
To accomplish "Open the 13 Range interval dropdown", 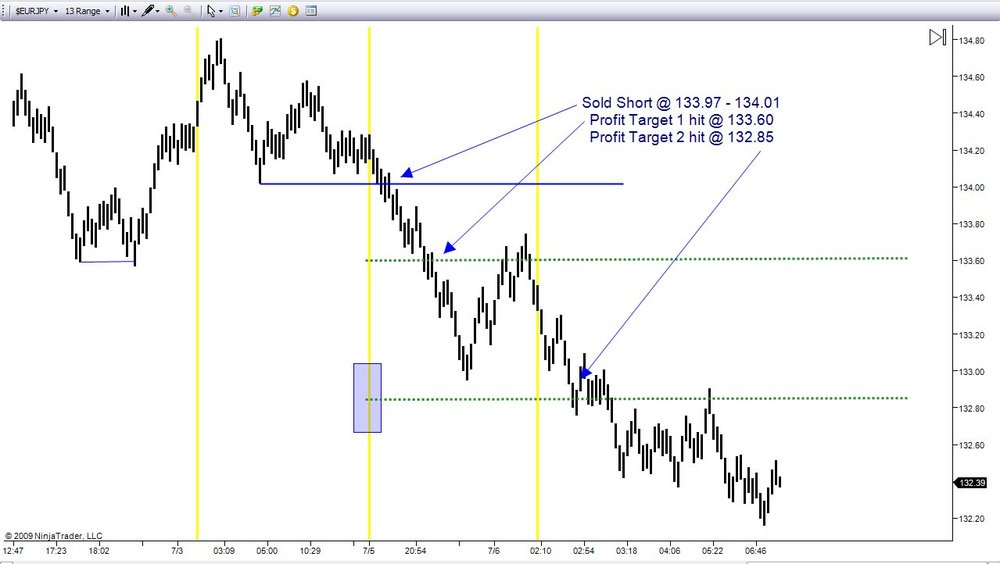I will [87, 11].
